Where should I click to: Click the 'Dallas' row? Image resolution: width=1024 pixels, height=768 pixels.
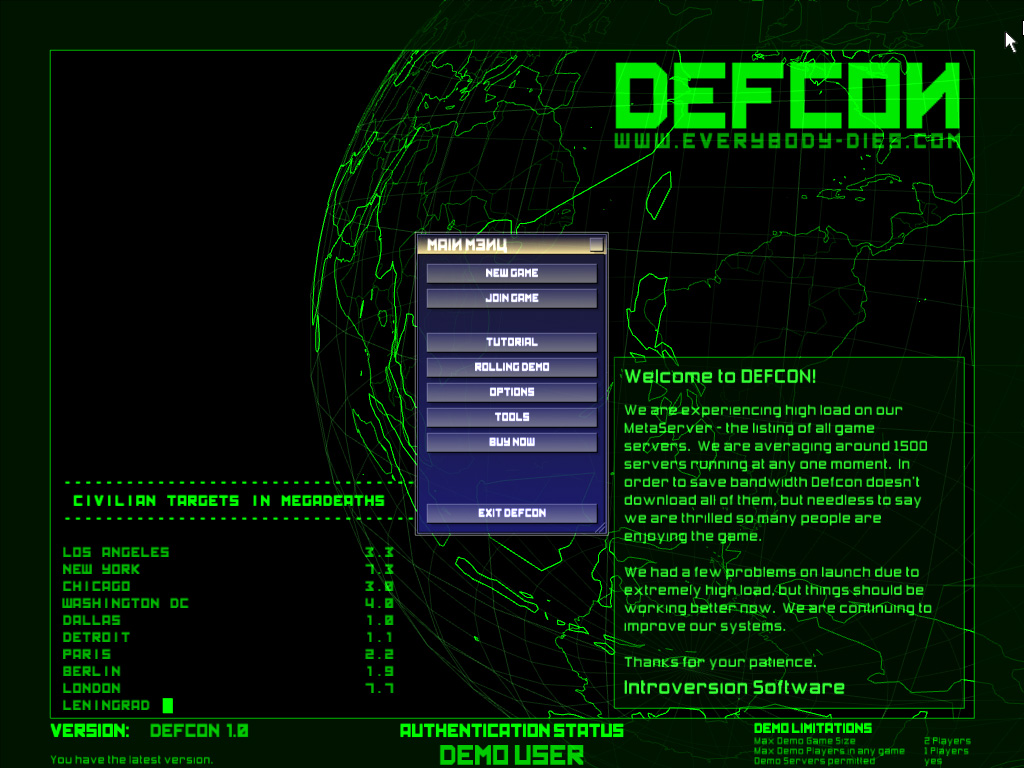tap(228, 620)
